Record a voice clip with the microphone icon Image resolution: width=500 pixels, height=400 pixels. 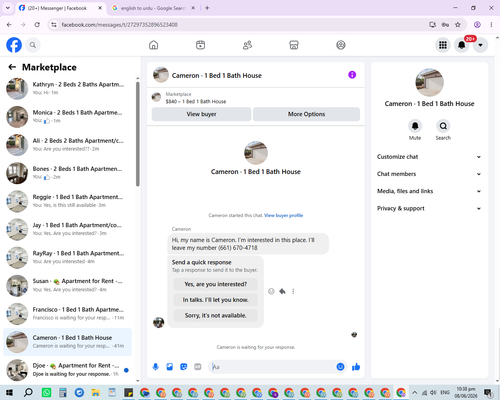tap(156, 367)
